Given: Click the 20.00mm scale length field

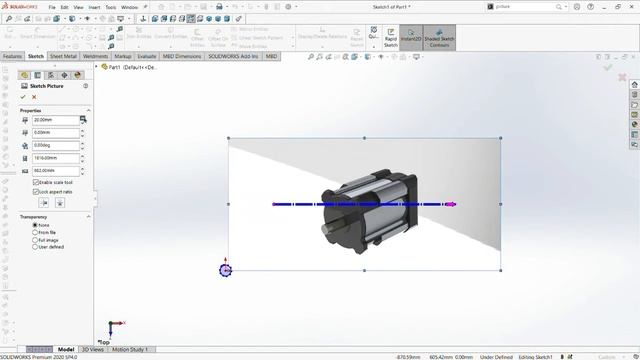Looking at the screenshot, I should pos(56,120).
